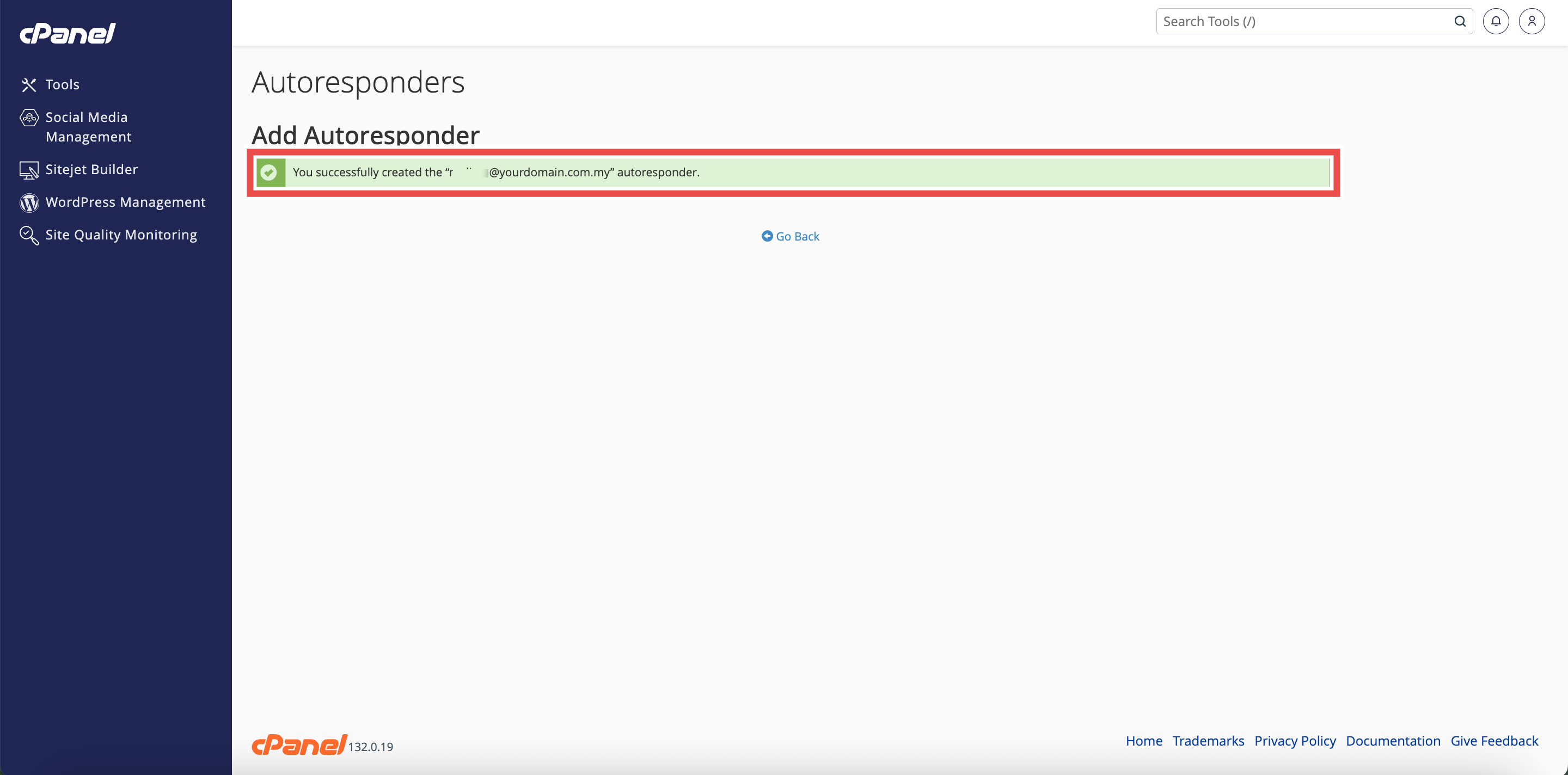The image size is (1568, 775).
Task: Open WordPress Management in the sidebar
Action: [x=125, y=202]
